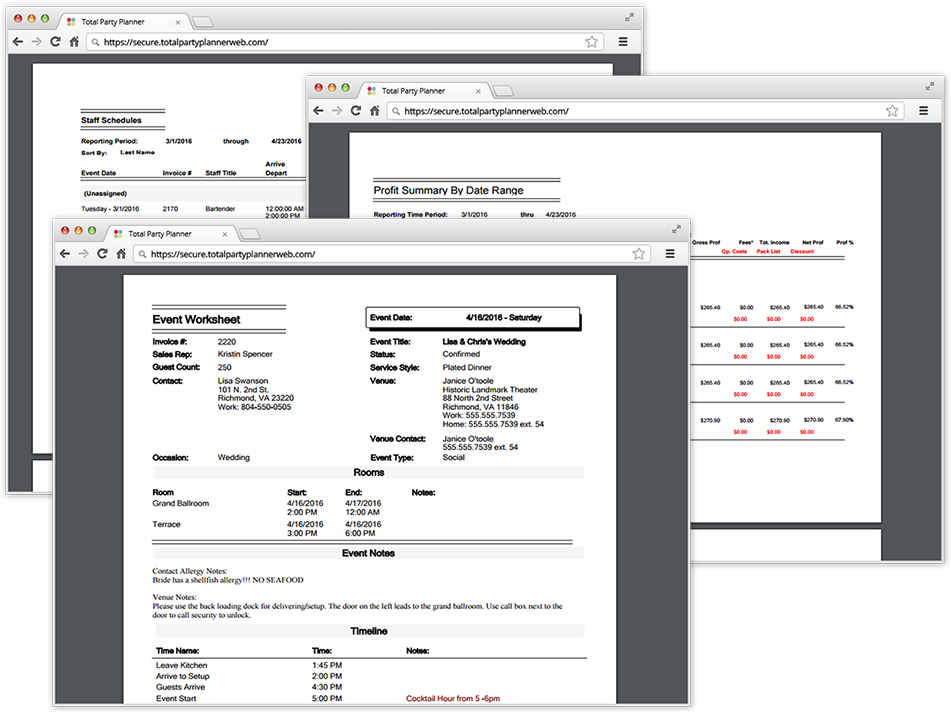The width and height of the screenshot is (951, 726).
Task: Go forward in the Profit Summary browser window
Action: click(x=337, y=111)
